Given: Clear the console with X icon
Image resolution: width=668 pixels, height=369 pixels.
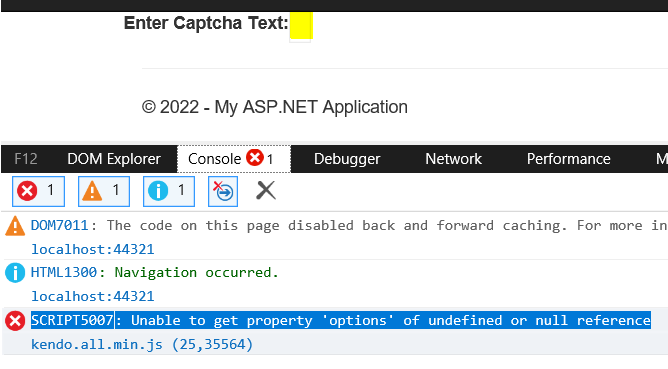Looking at the screenshot, I should pos(266,190).
